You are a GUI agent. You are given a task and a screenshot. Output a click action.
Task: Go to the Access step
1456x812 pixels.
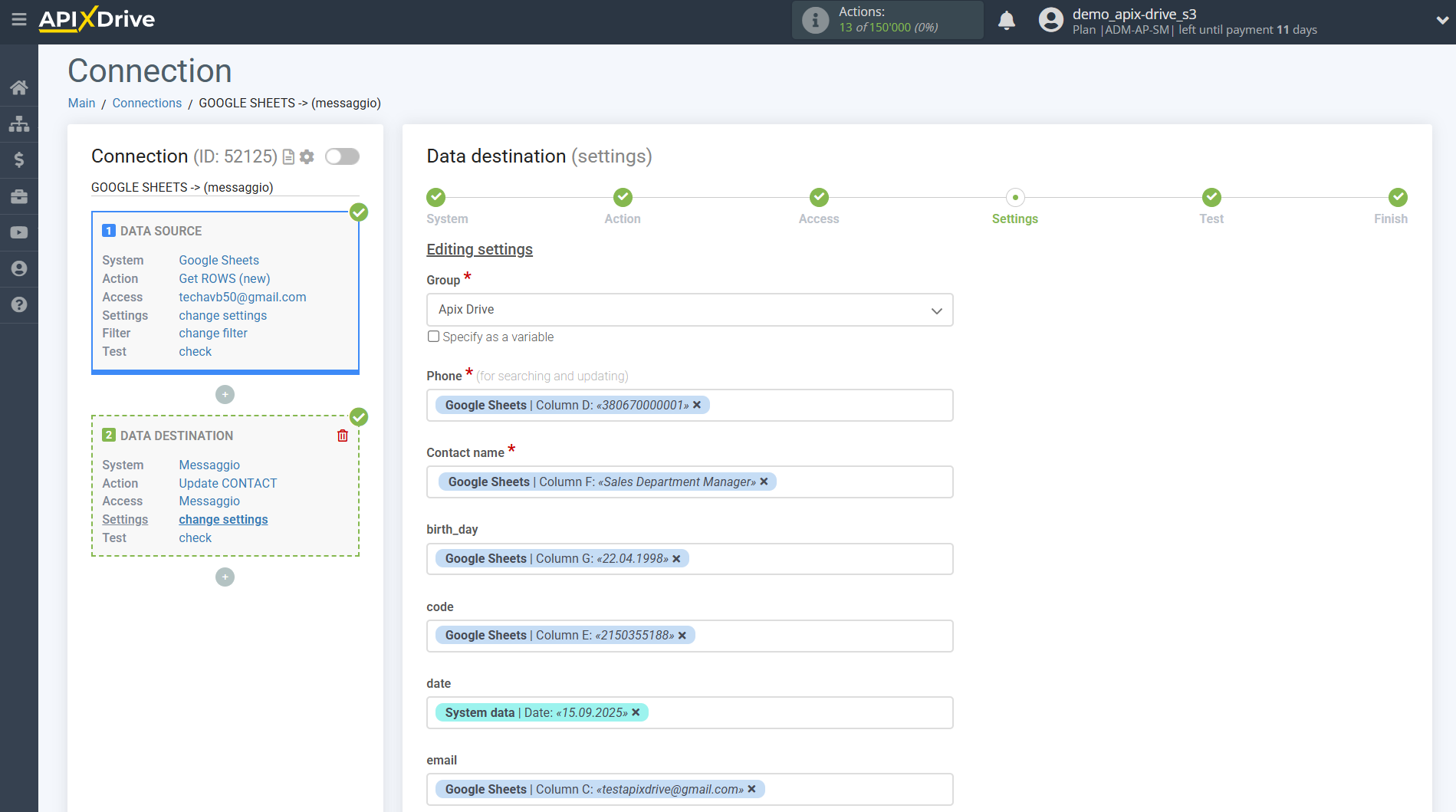tap(819, 198)
